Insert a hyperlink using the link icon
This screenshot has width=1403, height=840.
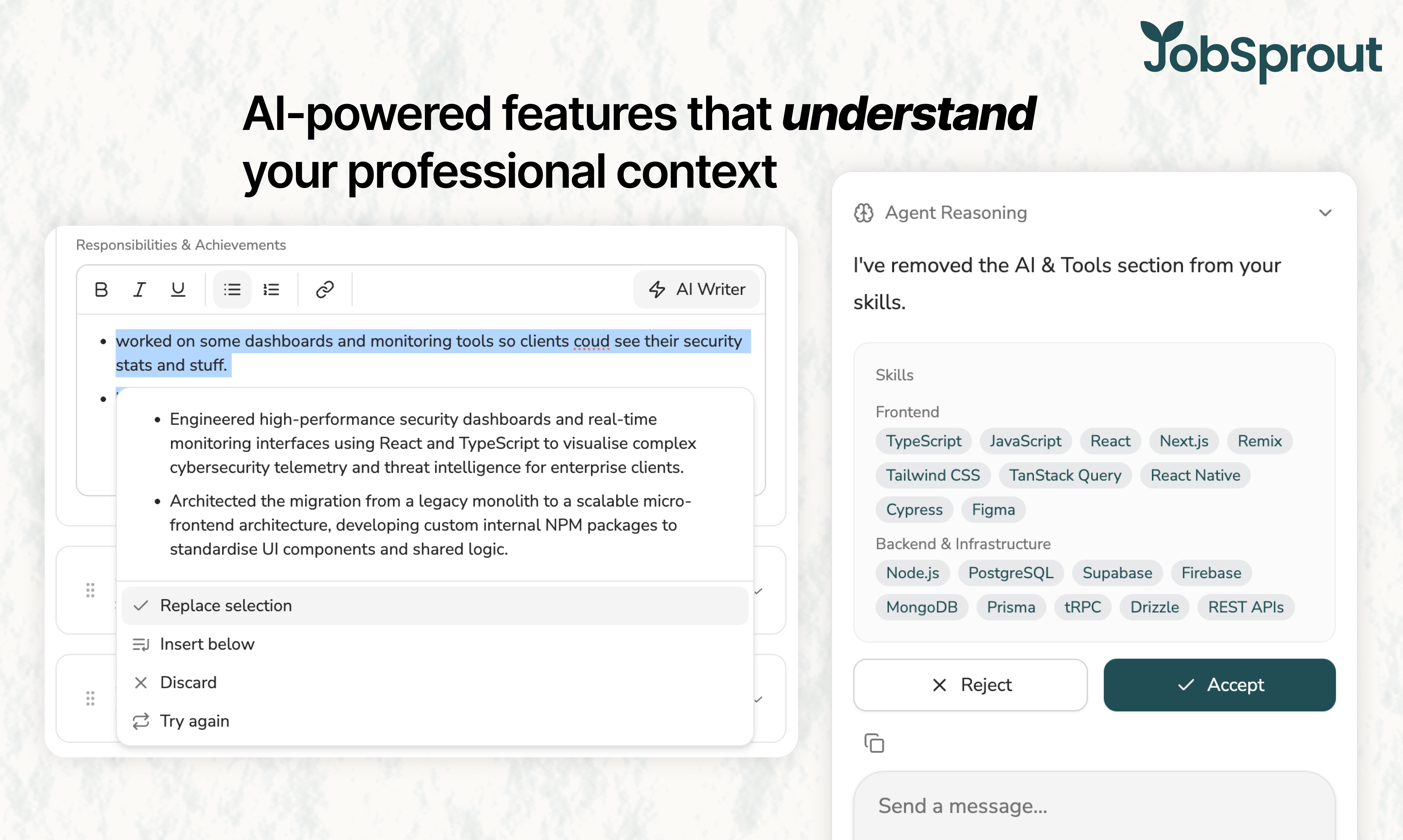(x=324, y=289)
